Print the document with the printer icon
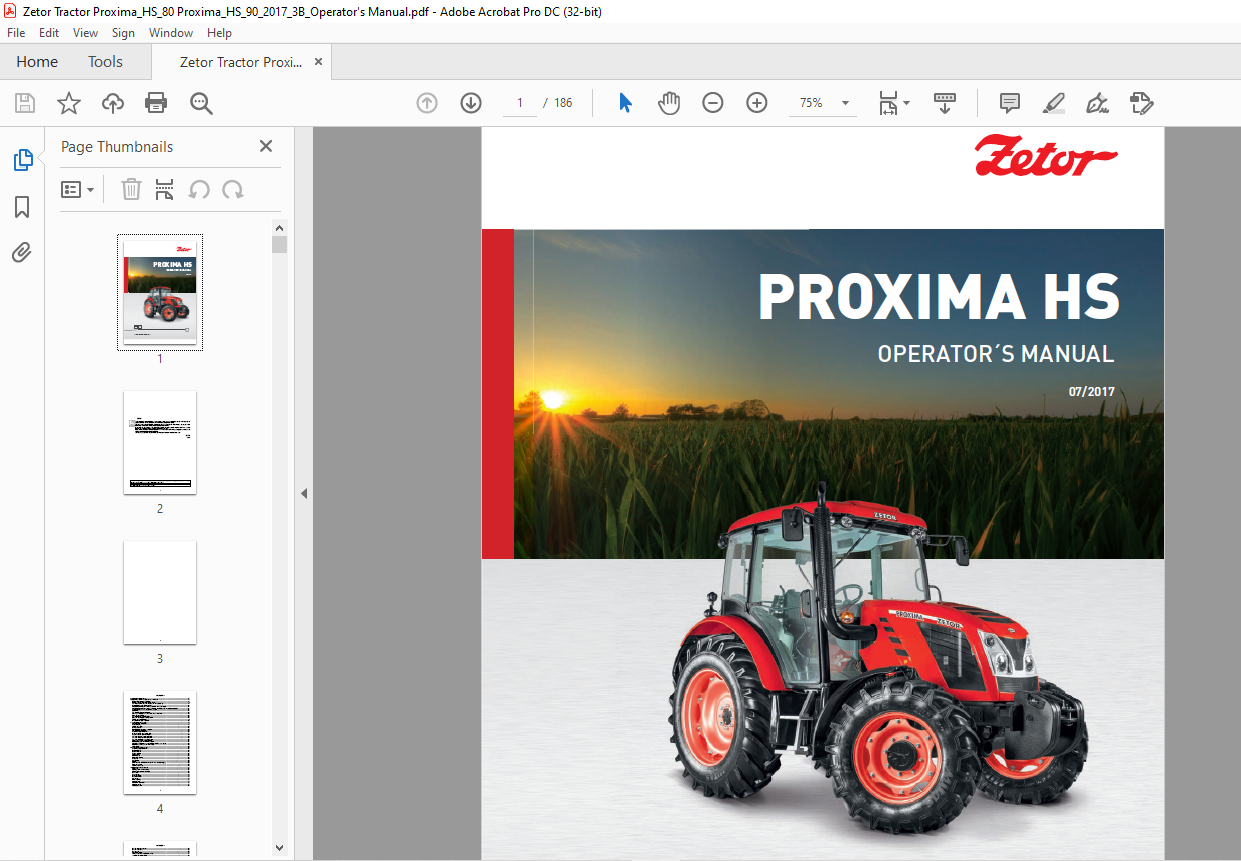Image resolution: width=1241 pixels, height=861 pixels. coord(156,103)
